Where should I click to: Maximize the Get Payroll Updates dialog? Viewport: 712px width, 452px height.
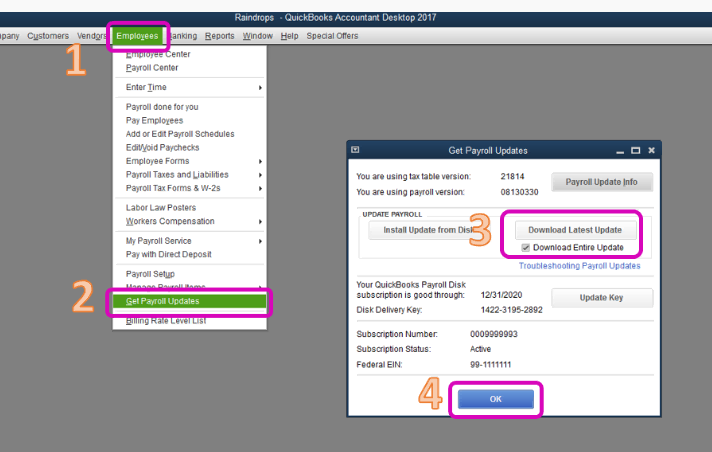point(636,150)
